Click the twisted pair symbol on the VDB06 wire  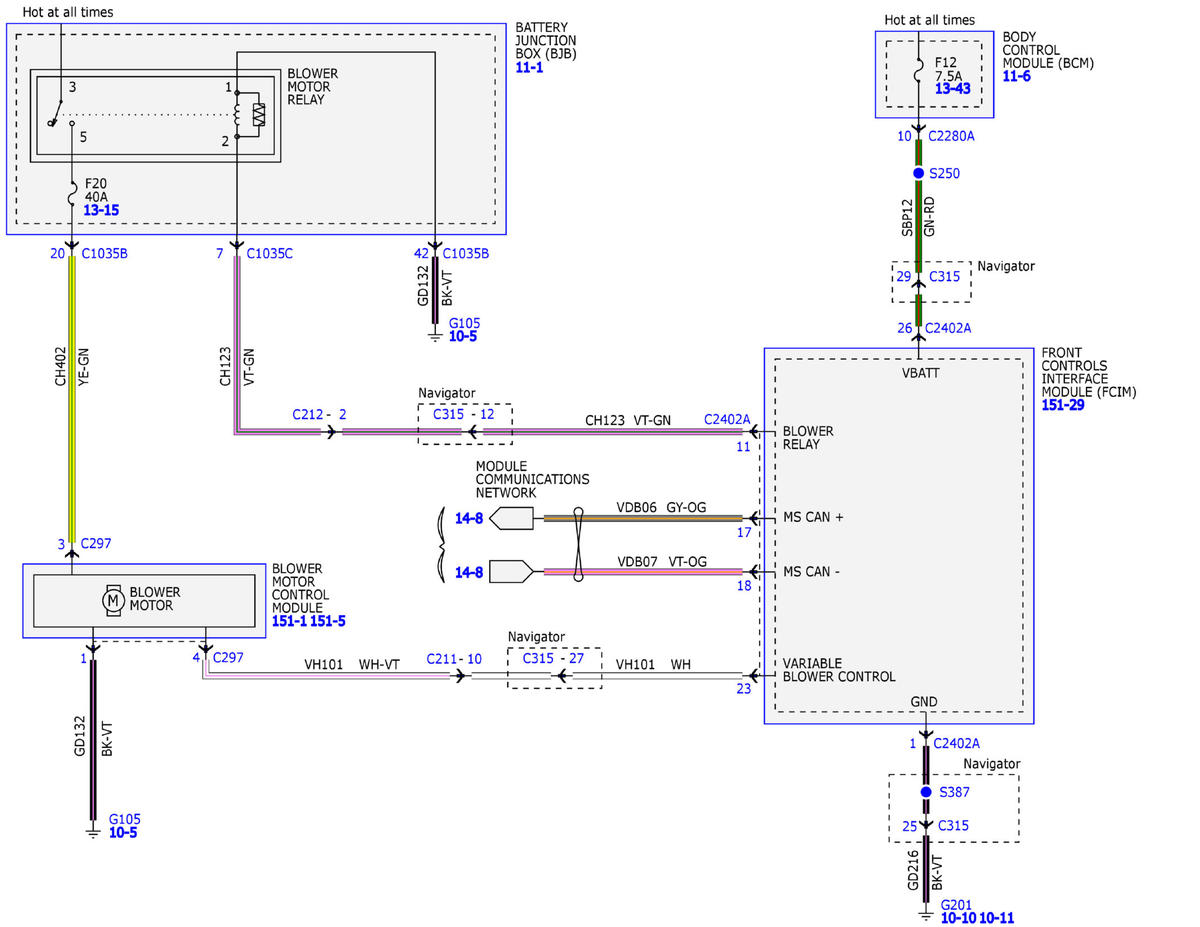pyautogui.click(x=578, y=545)
